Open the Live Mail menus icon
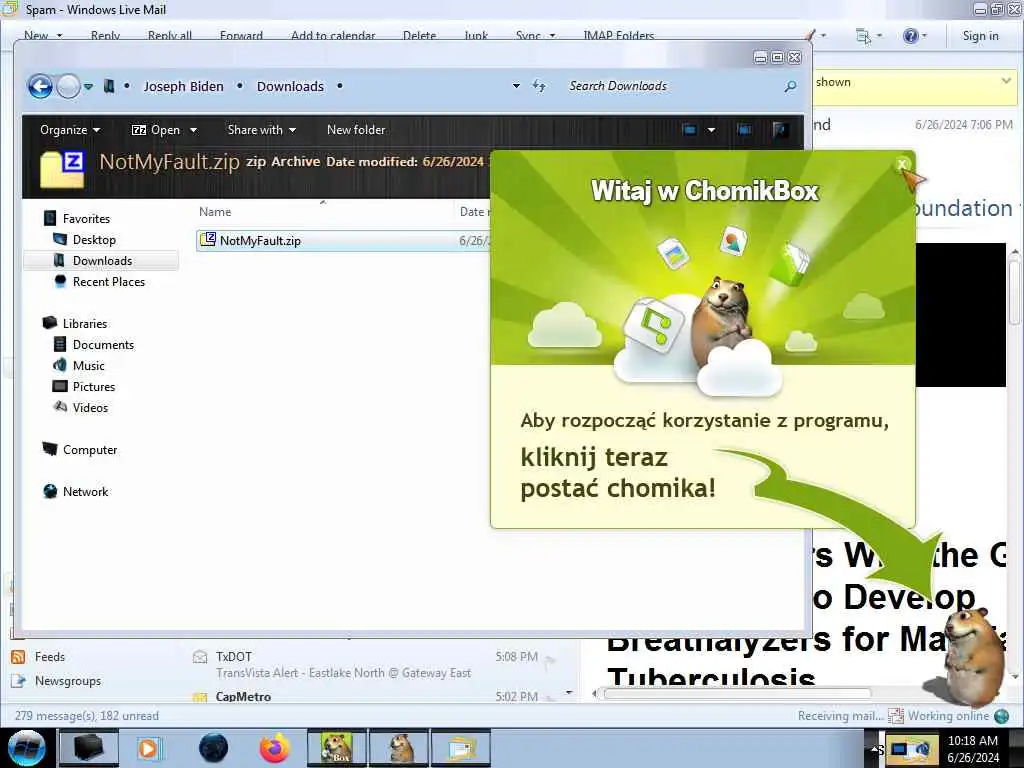The height and width of the screenshot is (768, 1024). pyautogui.click(x=863, y=36)
